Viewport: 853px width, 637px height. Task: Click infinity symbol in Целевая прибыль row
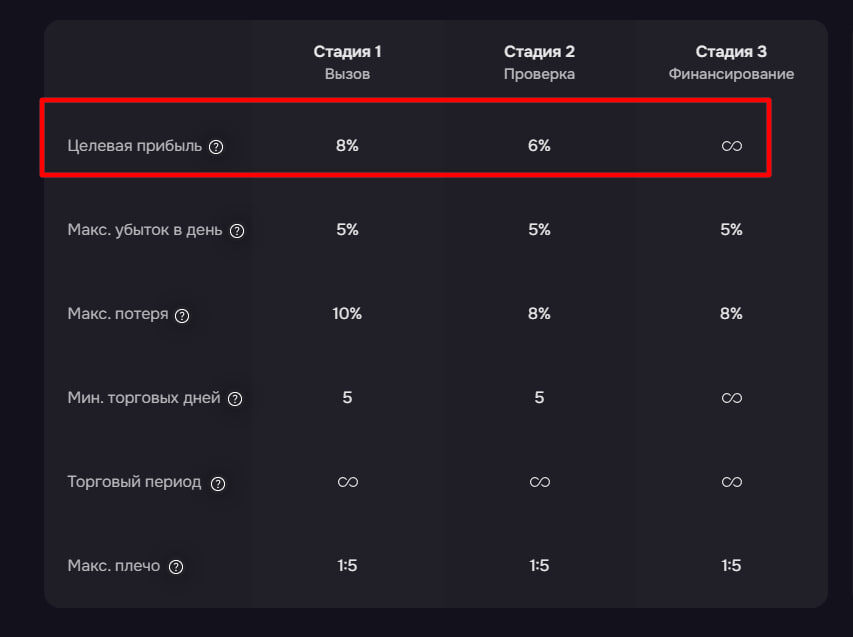point(731,146)
